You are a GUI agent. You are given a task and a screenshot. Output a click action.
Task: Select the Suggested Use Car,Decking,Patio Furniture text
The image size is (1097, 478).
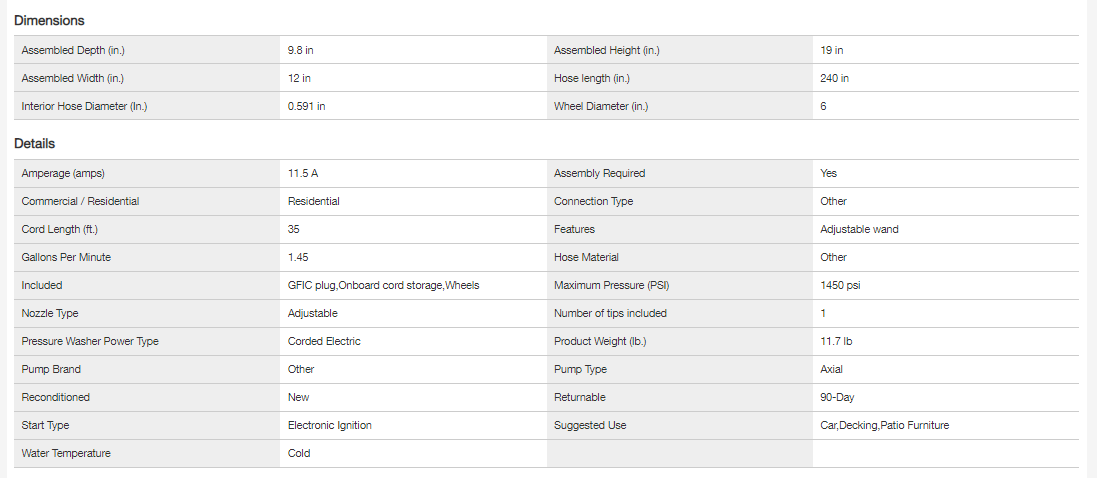point(884,425)
